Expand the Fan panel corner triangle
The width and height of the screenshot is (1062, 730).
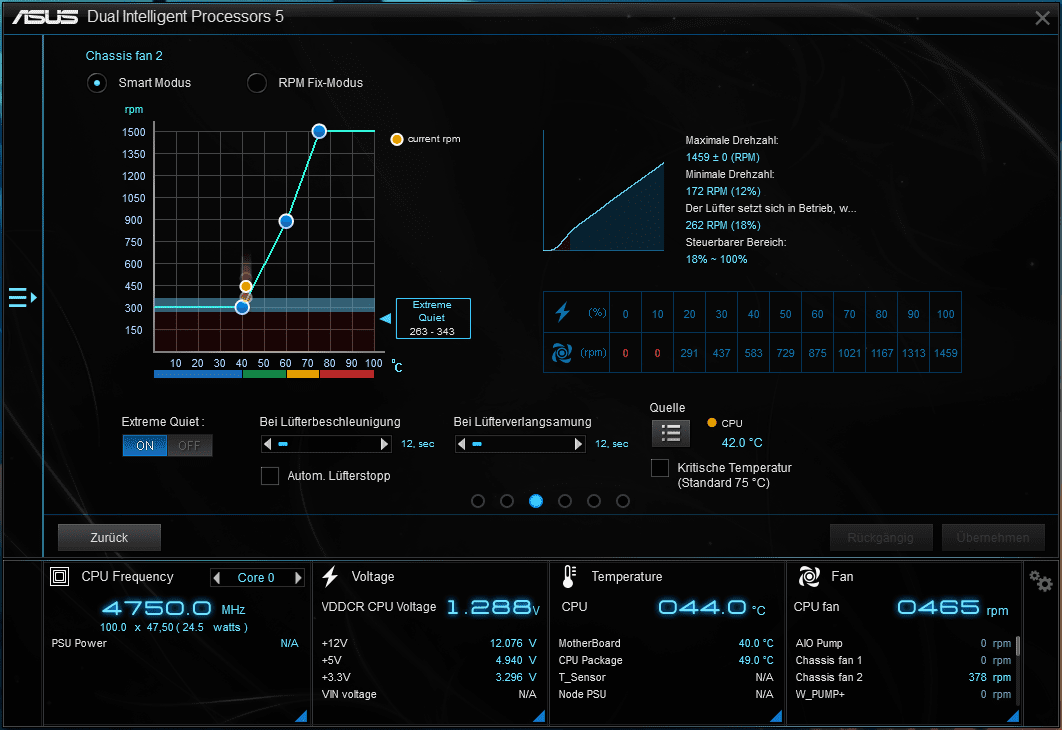click(1013, 716)
